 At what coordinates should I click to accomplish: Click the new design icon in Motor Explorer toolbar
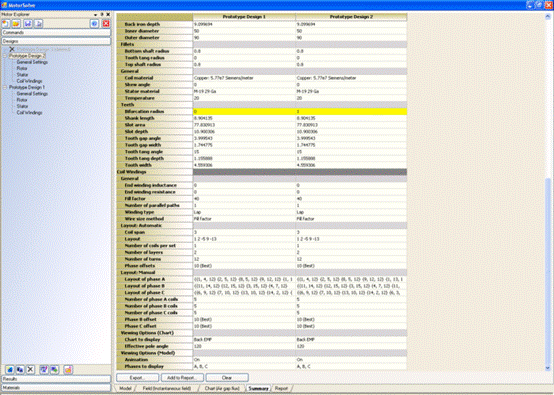6,24
